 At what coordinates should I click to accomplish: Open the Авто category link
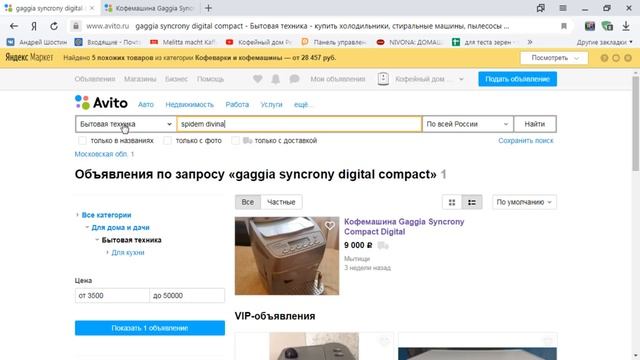point(146,105)
